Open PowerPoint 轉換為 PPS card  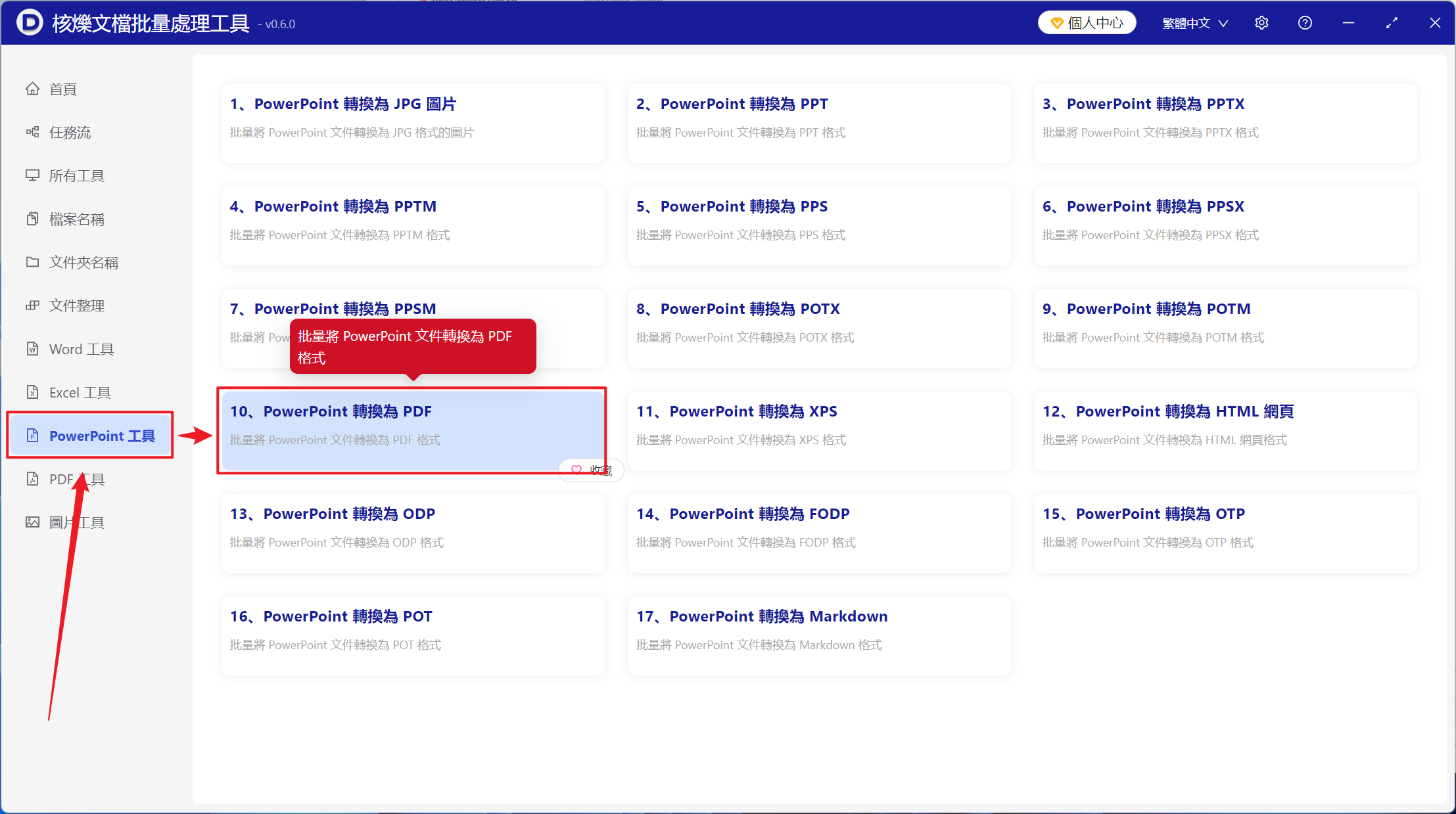click(x=819, y=225)
